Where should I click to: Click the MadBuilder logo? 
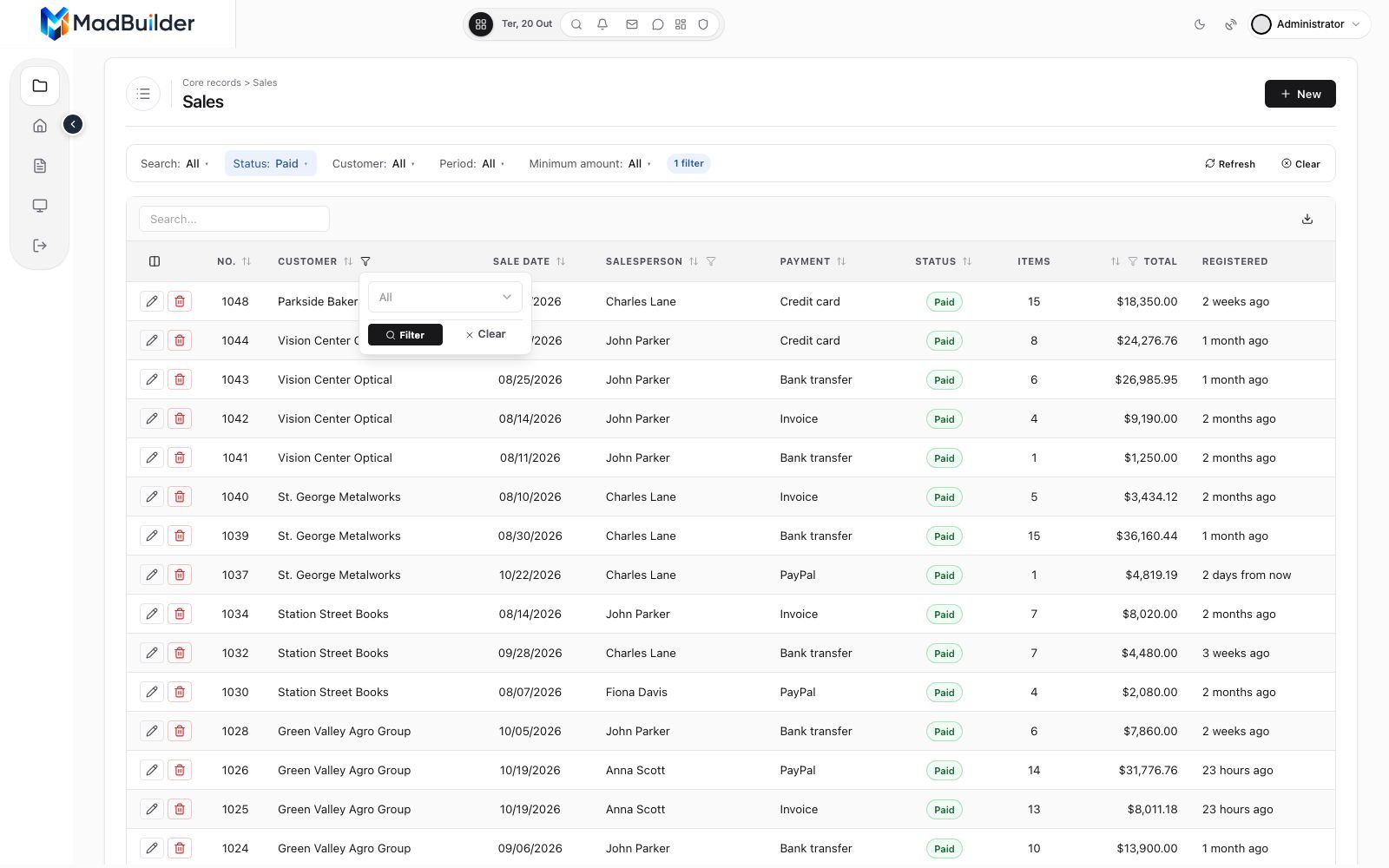[117, 23]
